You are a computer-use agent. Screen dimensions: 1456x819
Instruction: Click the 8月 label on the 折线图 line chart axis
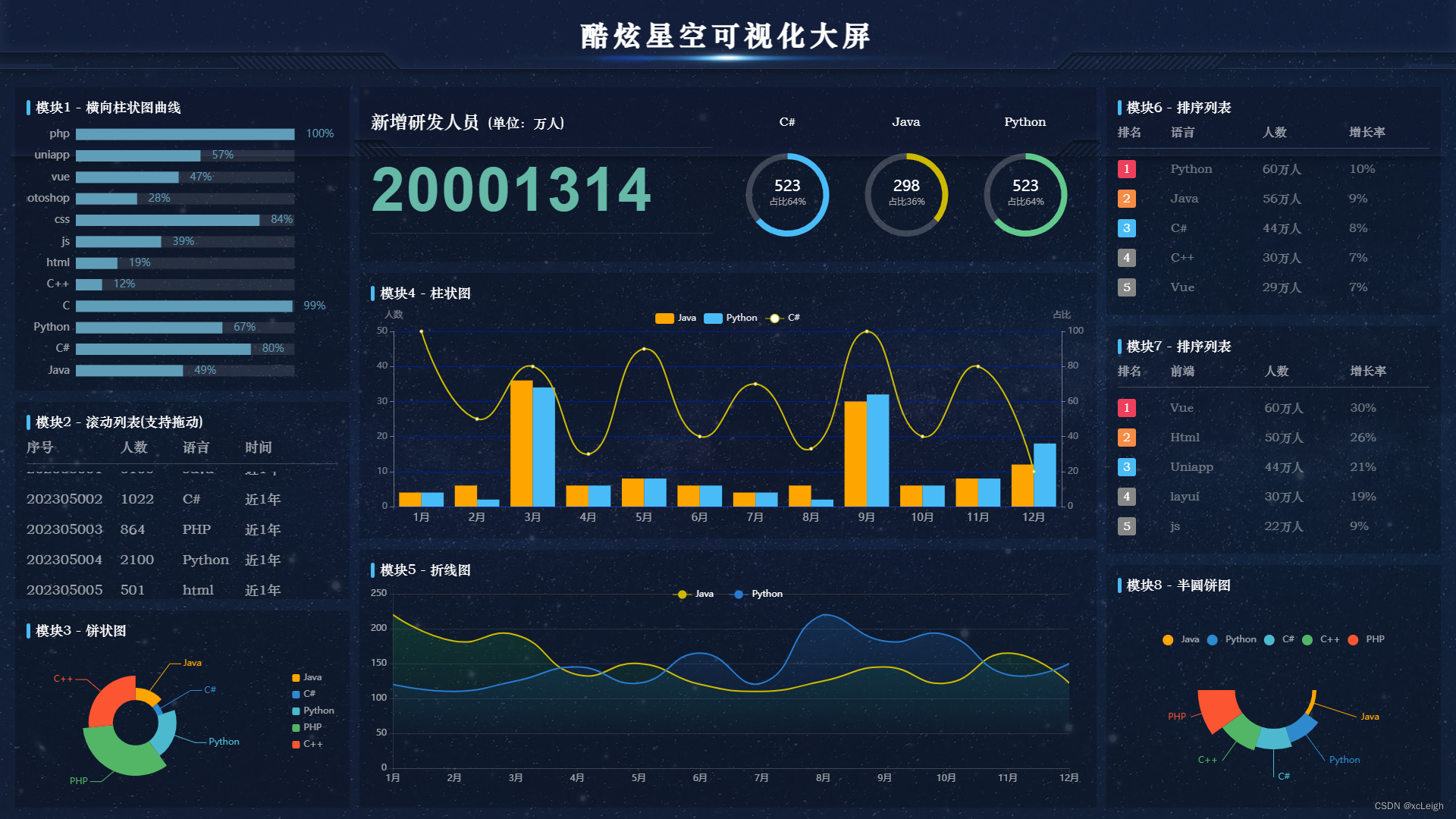pyautogui.click(x=823, y=778)
